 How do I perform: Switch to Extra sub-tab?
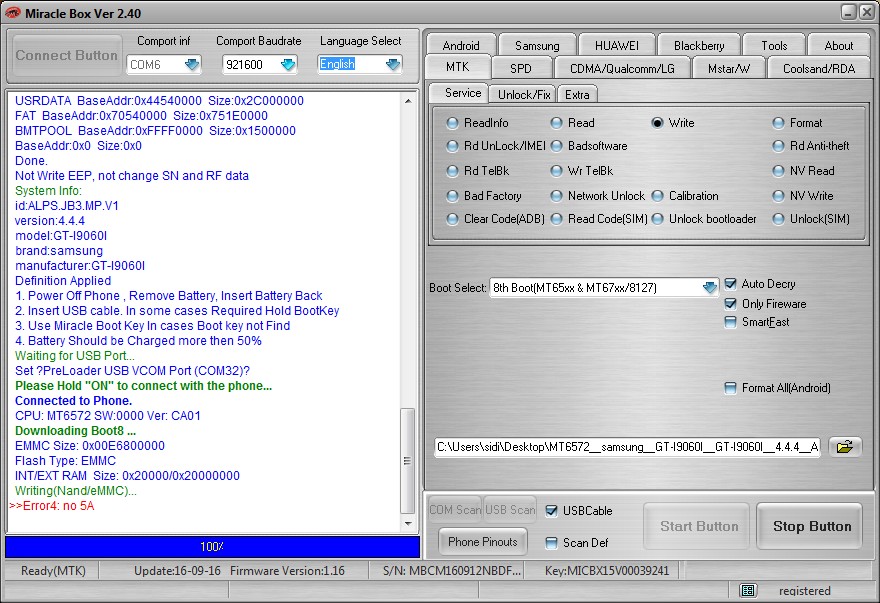577,94
